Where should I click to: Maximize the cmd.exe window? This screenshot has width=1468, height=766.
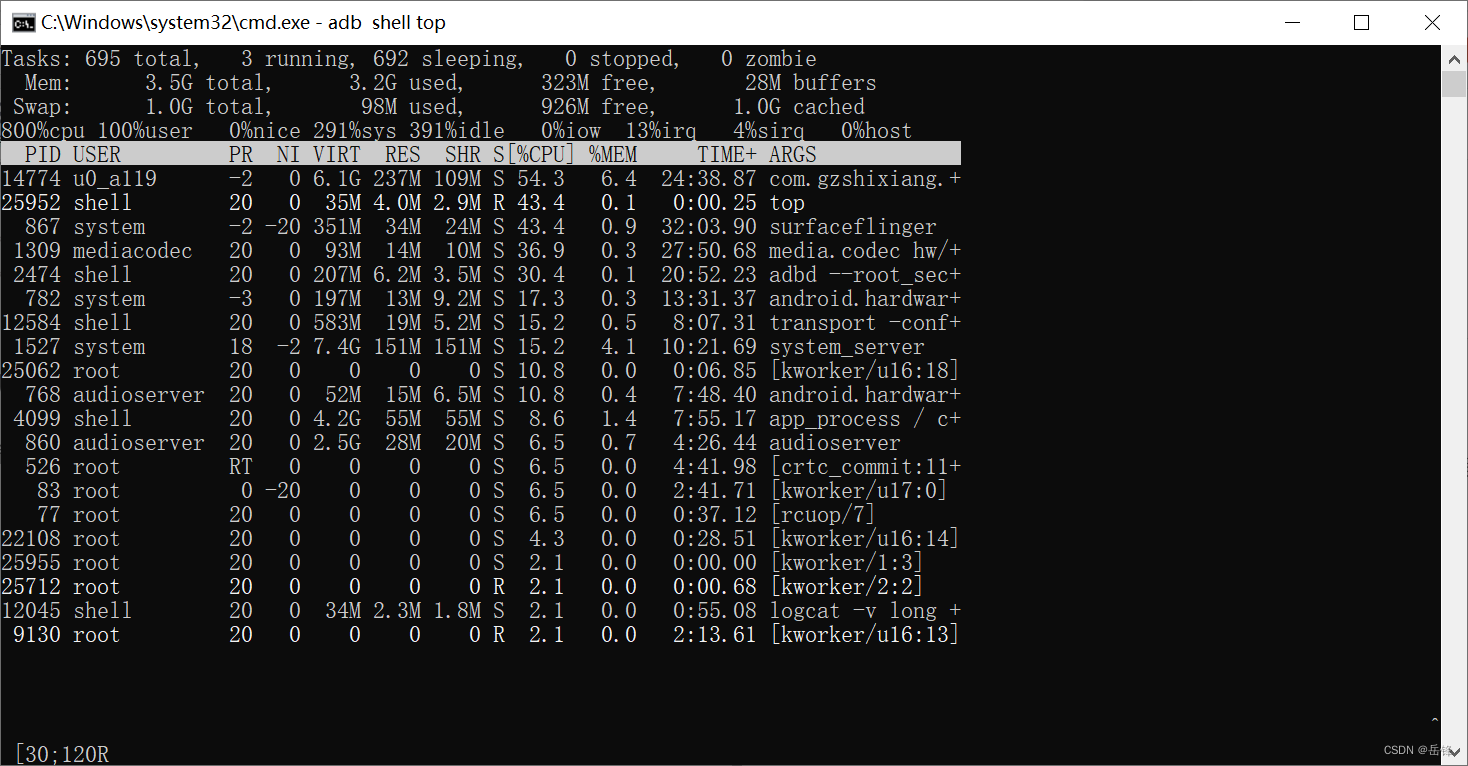(x=1361, y=22)
